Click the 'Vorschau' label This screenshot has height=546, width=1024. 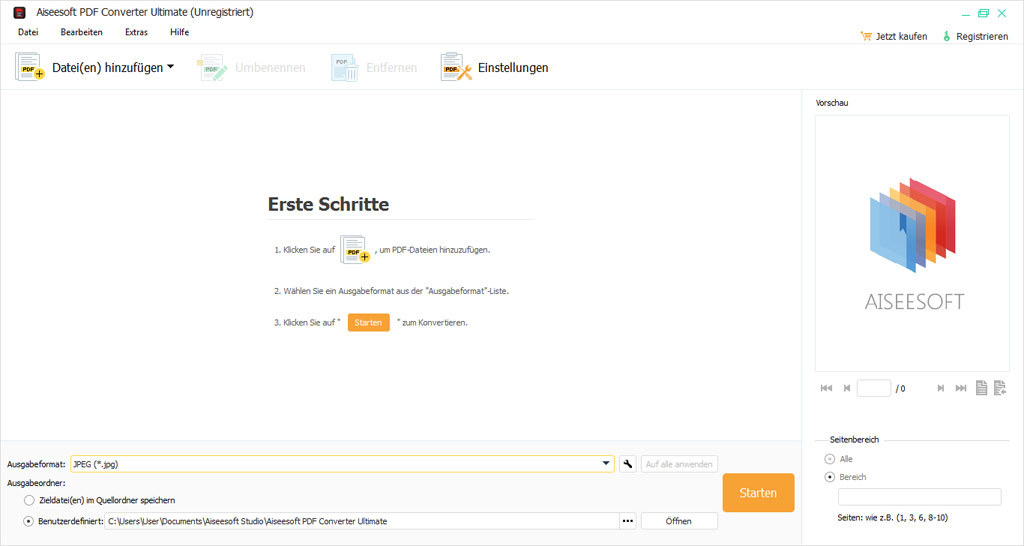[832, 103]
